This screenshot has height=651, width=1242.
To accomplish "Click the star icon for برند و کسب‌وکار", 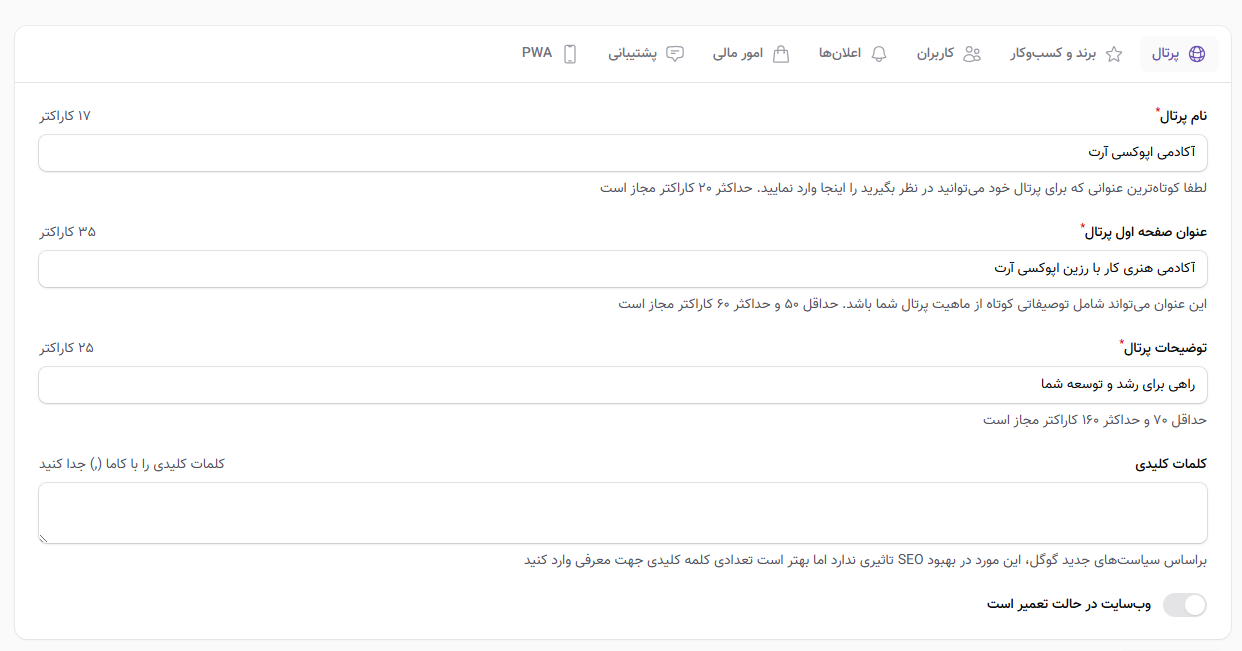I will click(1114, 54).
